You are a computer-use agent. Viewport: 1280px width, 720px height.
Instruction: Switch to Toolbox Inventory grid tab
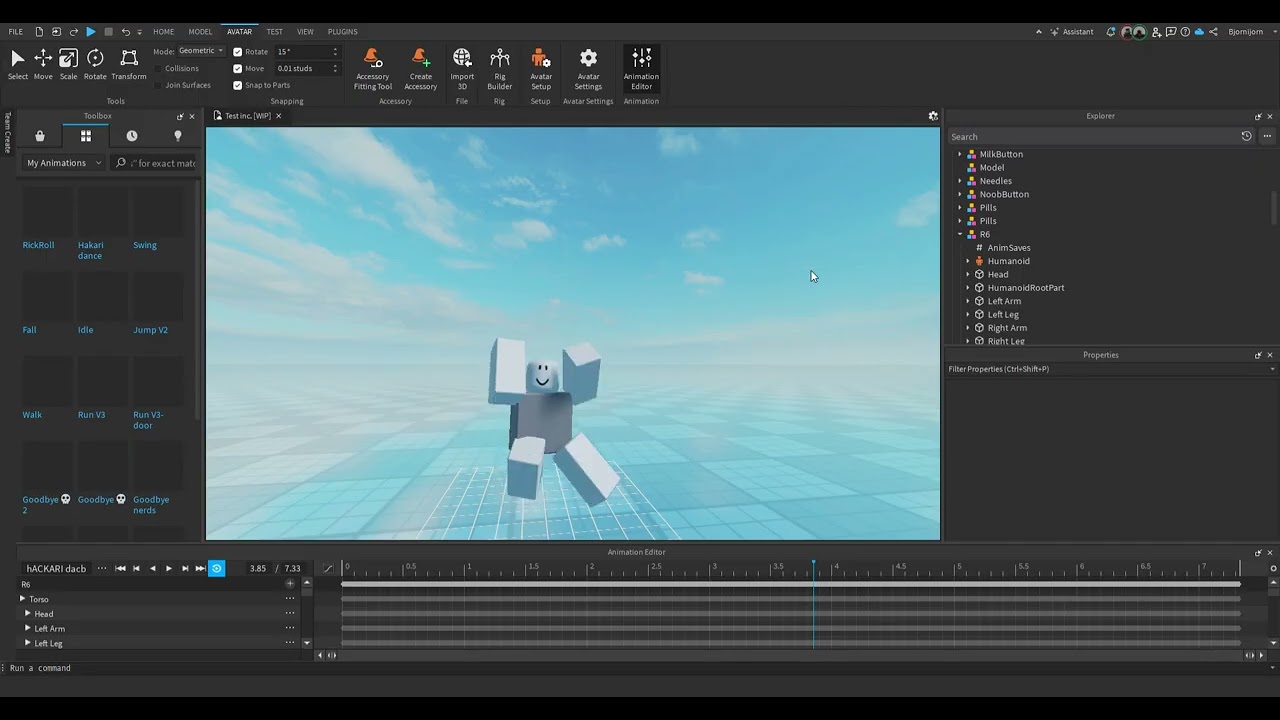[x=86, y=136]
